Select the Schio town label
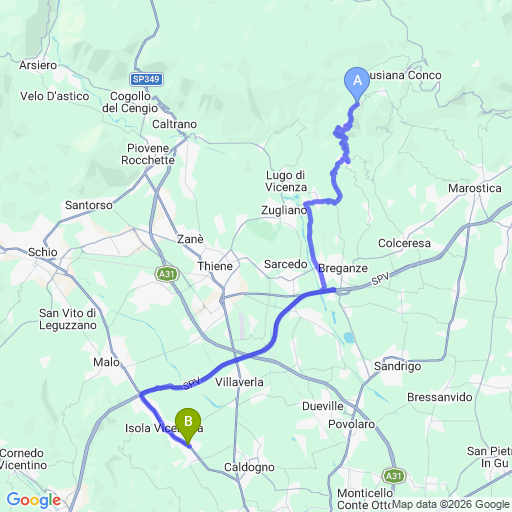 43,252
